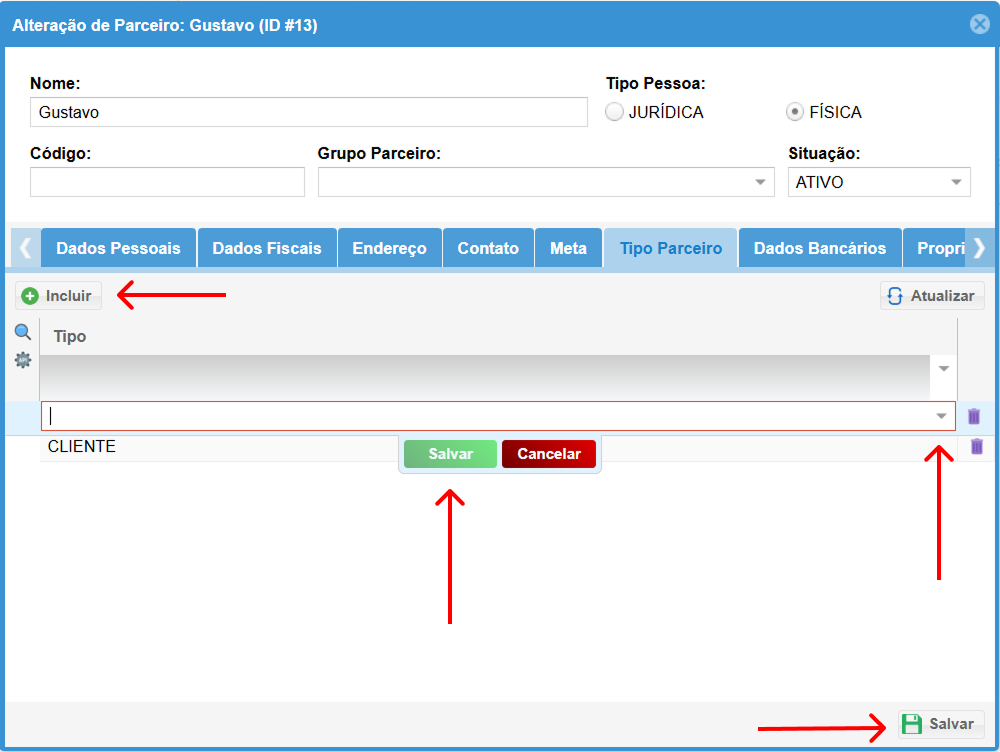Image resolution: width=1000 pixels, height=752 pixels.
Task: Click the Incluir button with plus icon
Action: (x=58, y=296)
